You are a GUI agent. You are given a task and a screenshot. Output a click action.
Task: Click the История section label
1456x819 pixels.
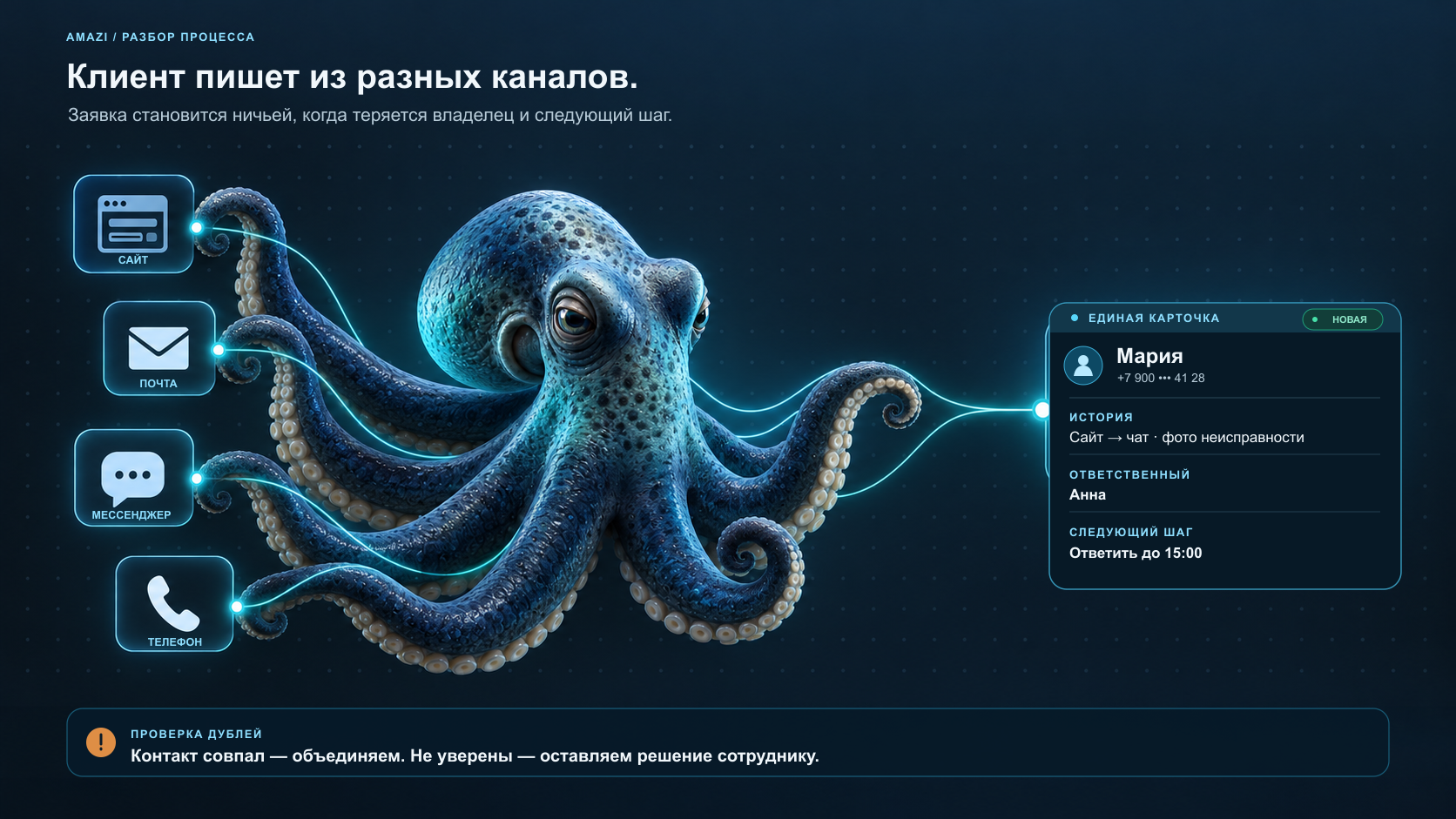pyautogui.click(x=1101, y=418)
